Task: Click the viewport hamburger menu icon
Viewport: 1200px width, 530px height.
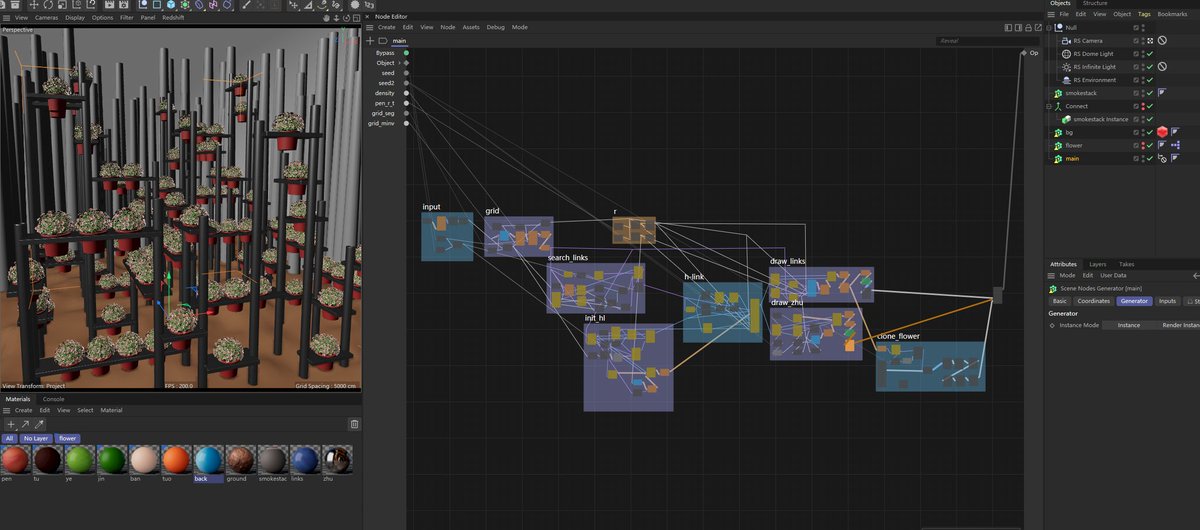Action: tap(7, 17)
